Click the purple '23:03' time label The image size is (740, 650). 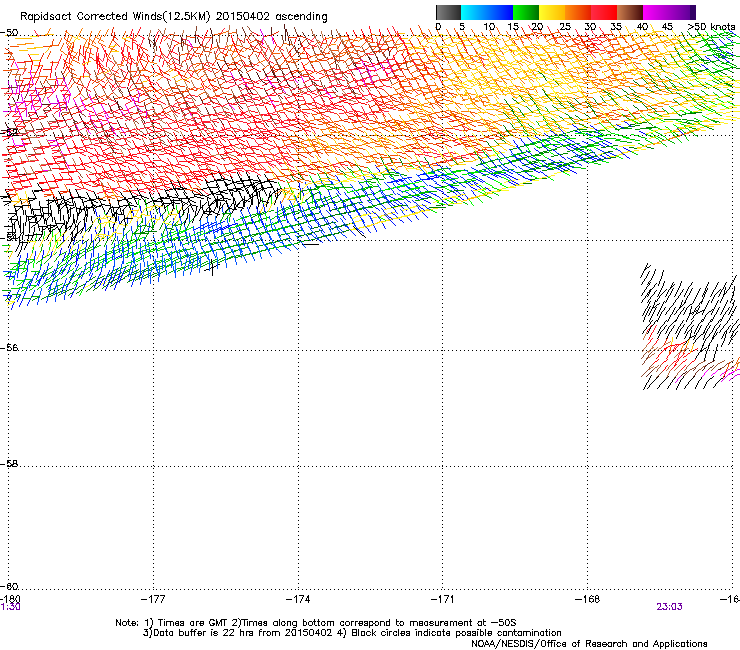tap(669, 607)
